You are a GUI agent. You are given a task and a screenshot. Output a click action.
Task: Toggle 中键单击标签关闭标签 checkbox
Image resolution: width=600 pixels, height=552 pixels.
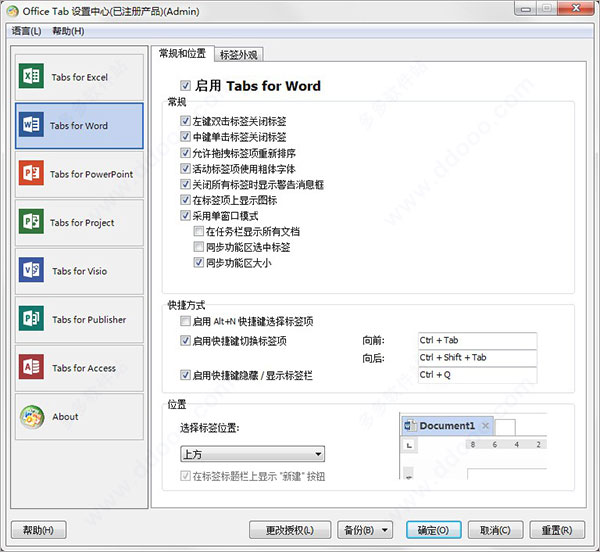click(186, 137)
